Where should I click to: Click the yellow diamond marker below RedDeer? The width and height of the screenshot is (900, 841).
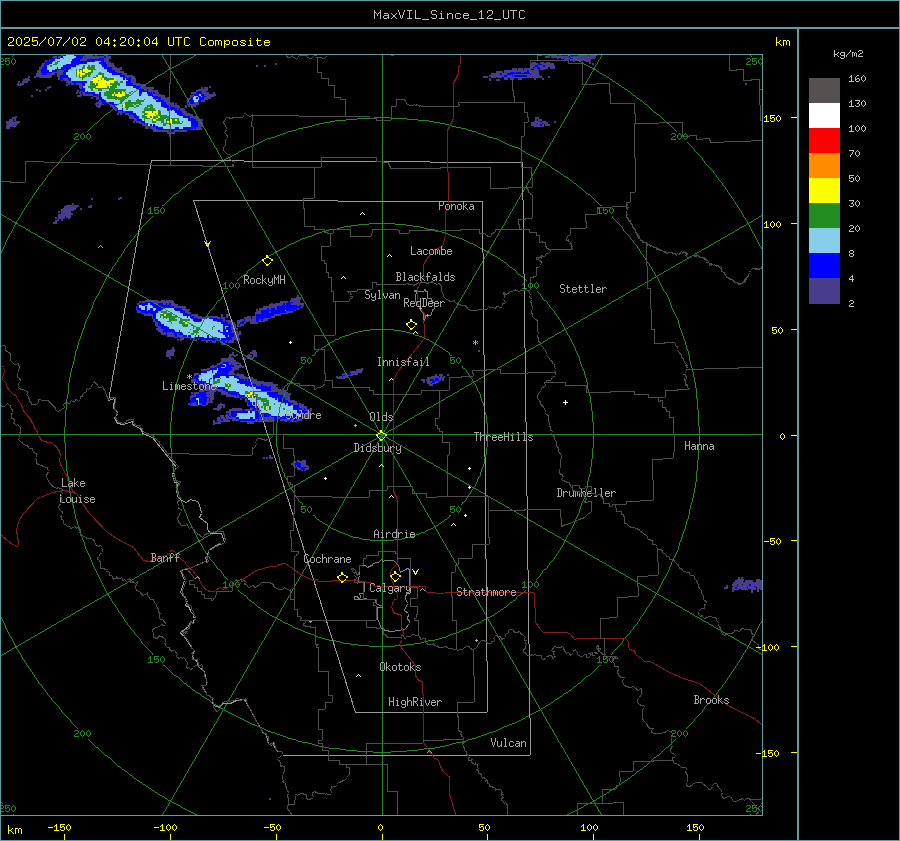coord(412,325)
